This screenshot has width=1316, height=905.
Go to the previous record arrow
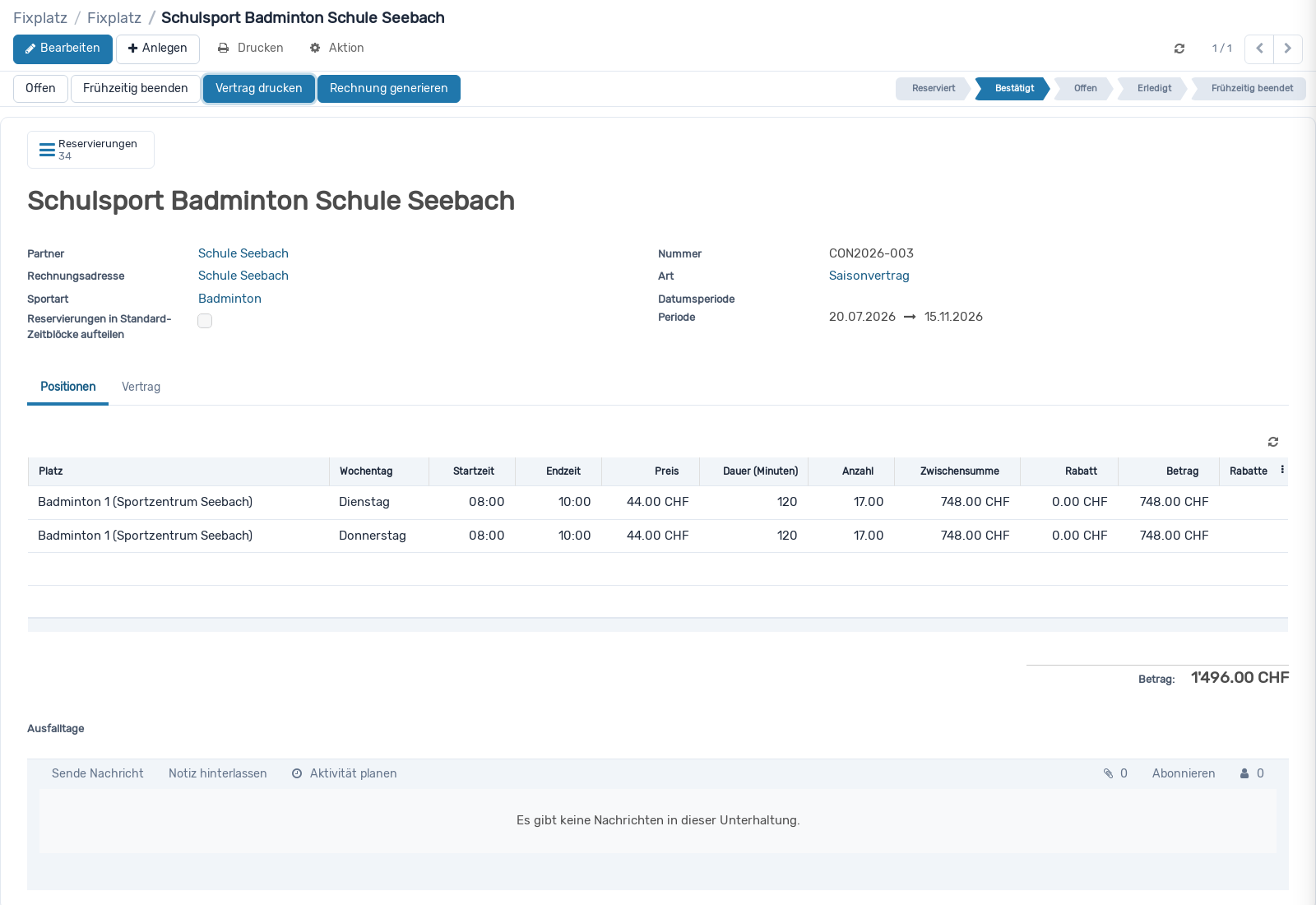coord(1259,49)
